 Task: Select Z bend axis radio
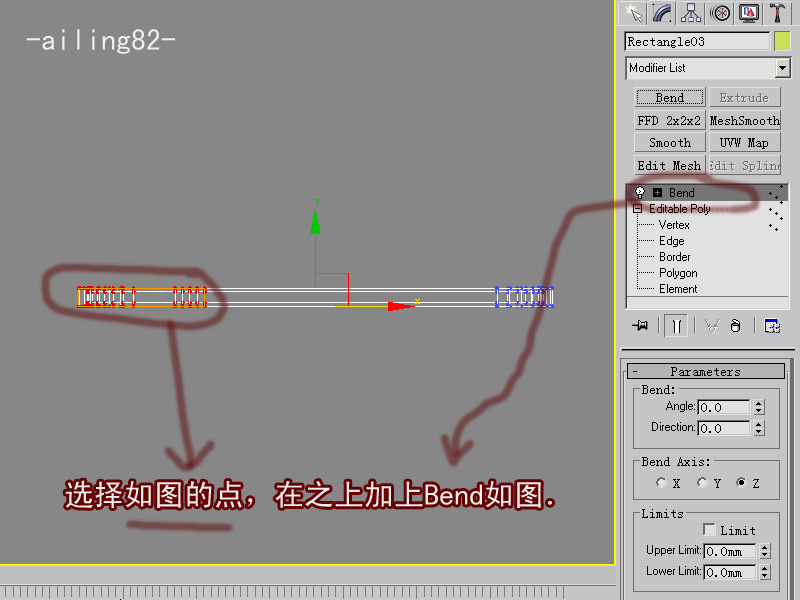741,482
